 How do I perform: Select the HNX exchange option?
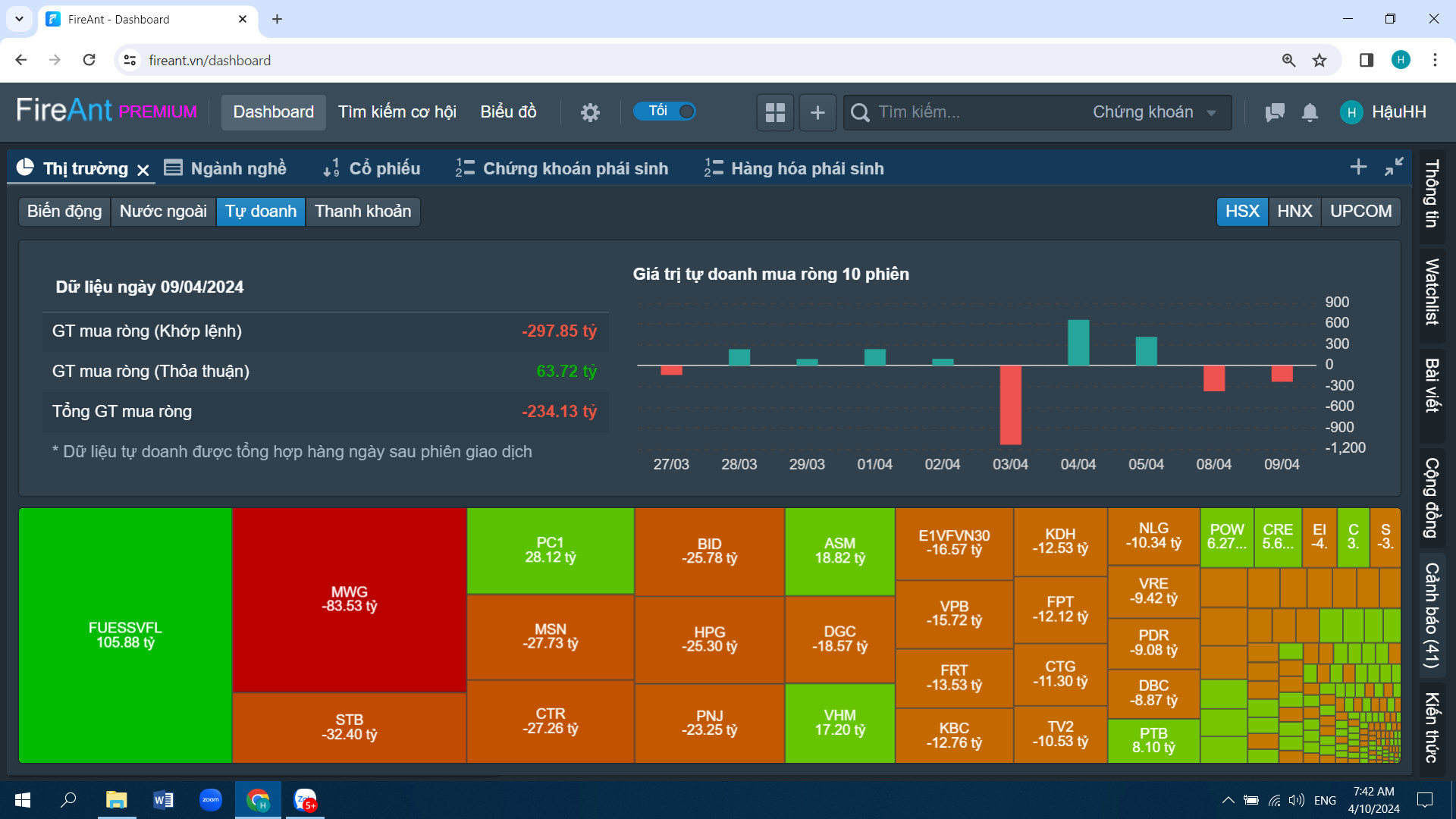click(x=1294, y=211)
